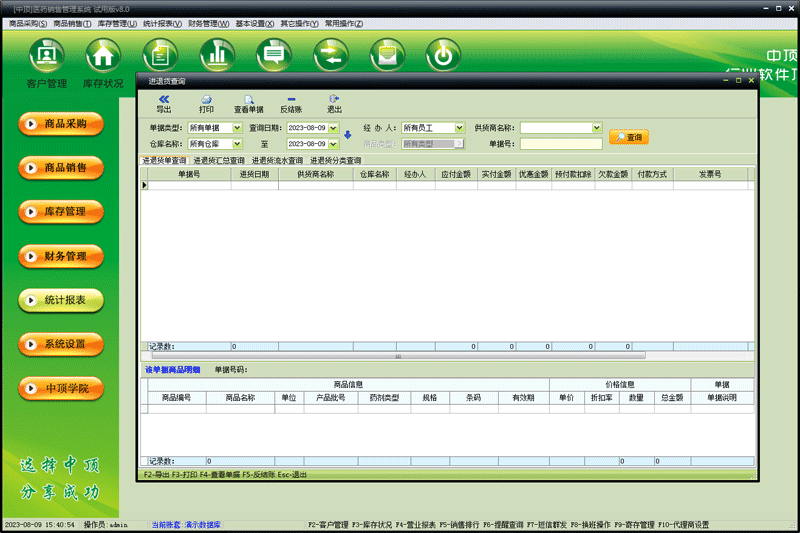Screen dimensions: 800x533
Task: Open 库存管理 sidebar button
Action: click(x=61, y=212)
